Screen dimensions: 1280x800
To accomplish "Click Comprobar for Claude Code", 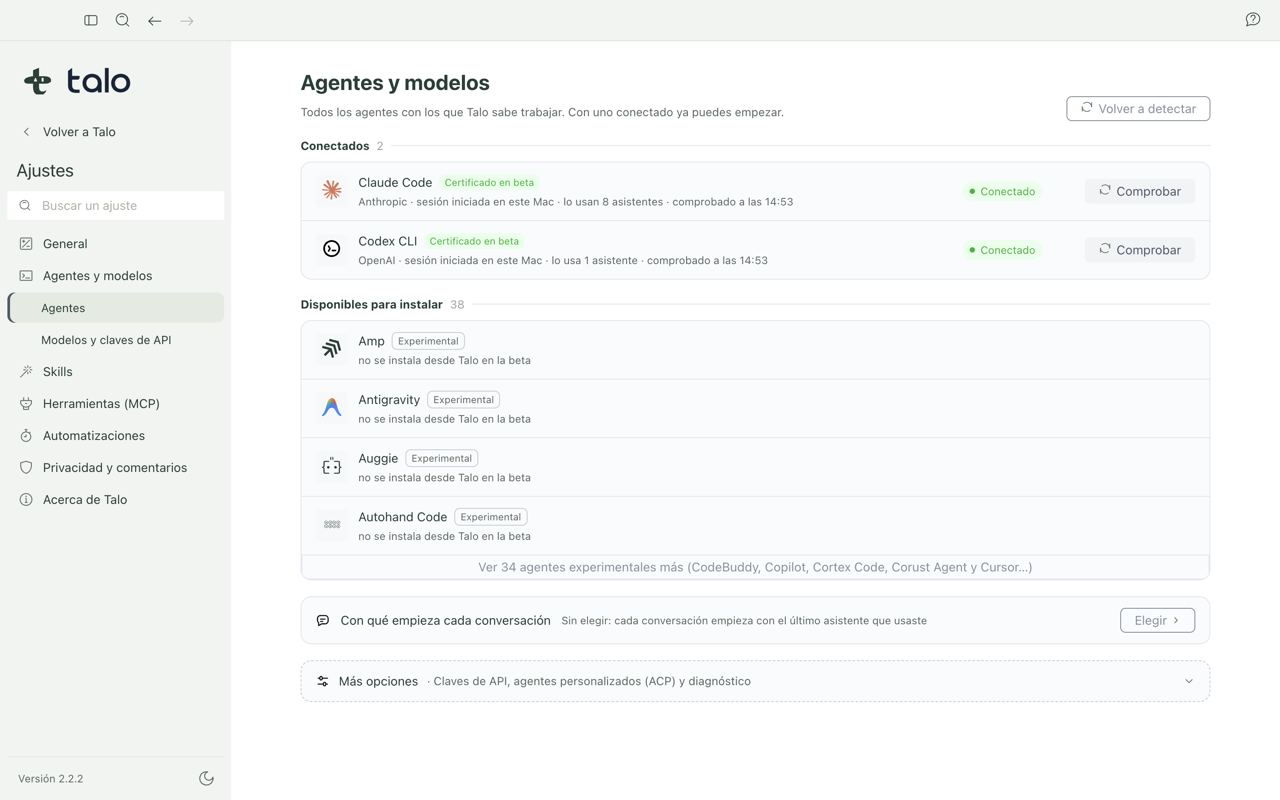I will coord(1140,191).
